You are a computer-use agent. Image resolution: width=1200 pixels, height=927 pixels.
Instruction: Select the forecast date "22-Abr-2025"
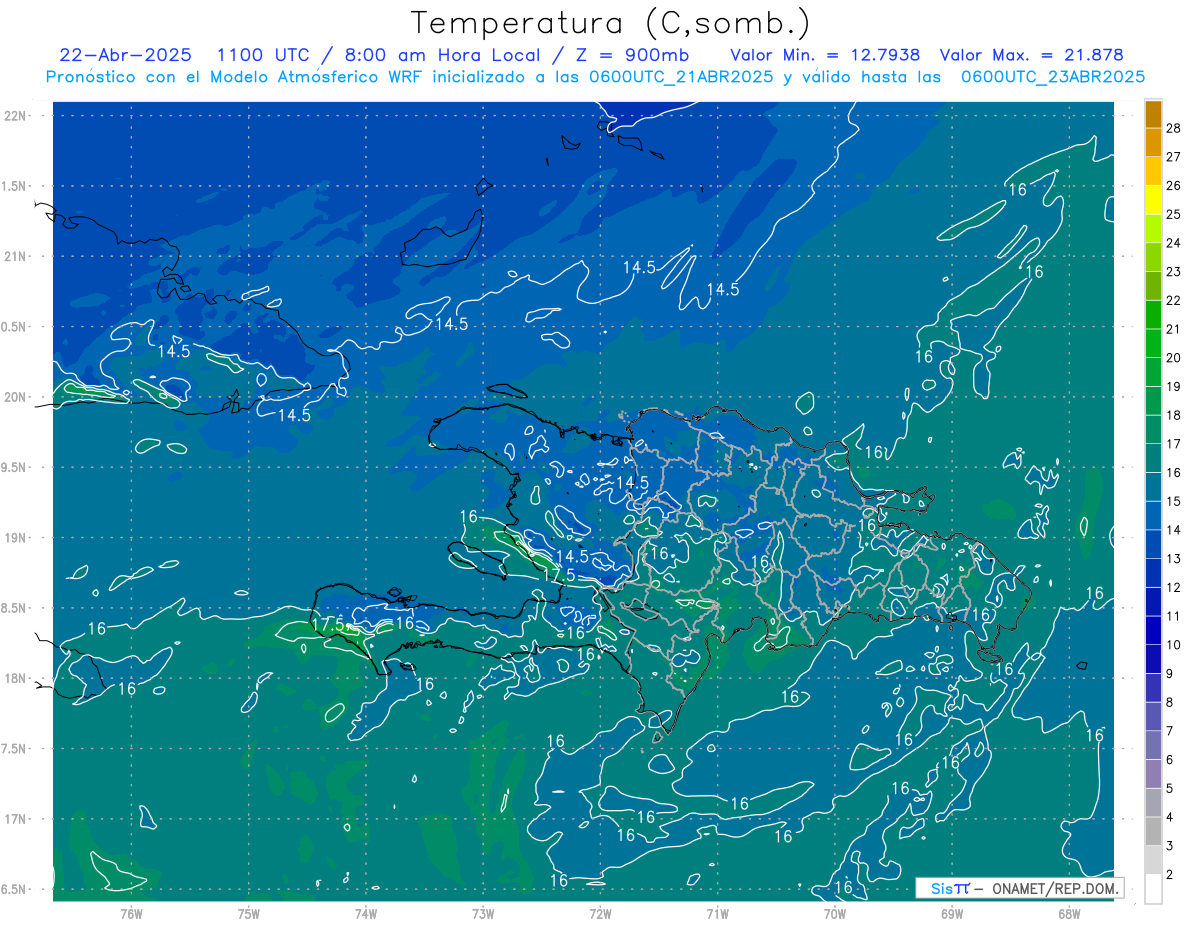point(125,55)
